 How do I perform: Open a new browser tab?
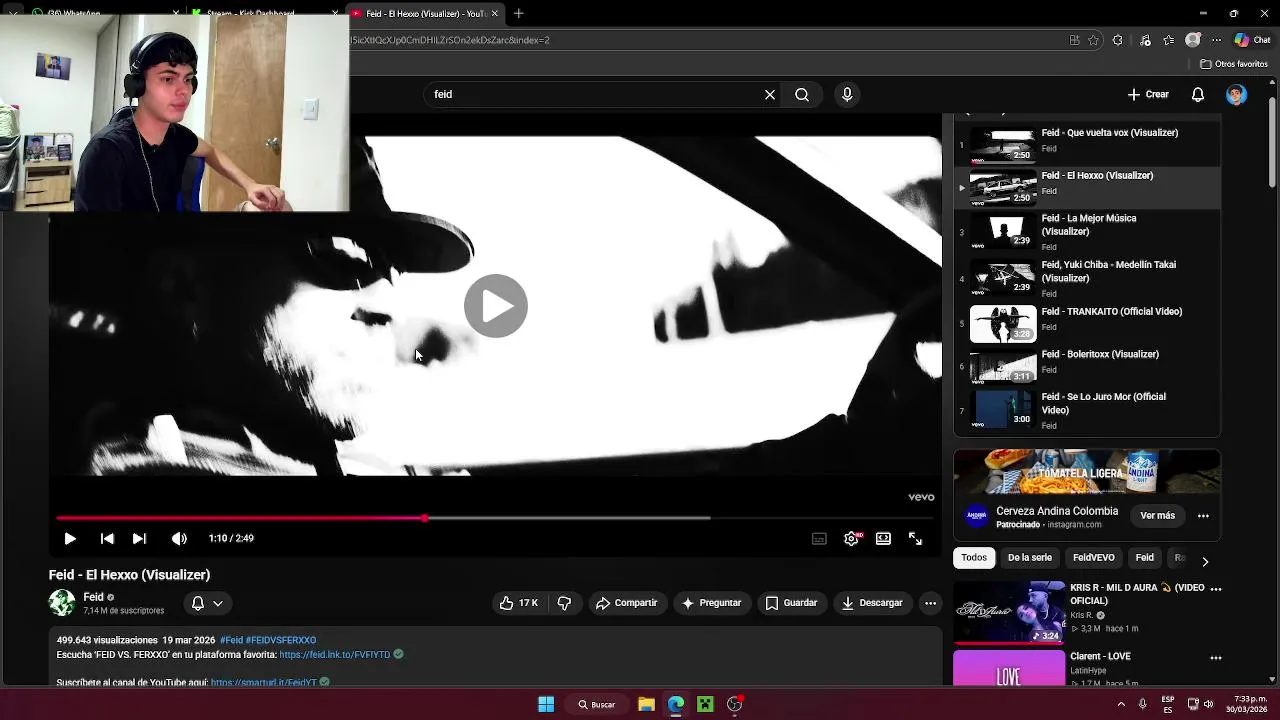519,14
